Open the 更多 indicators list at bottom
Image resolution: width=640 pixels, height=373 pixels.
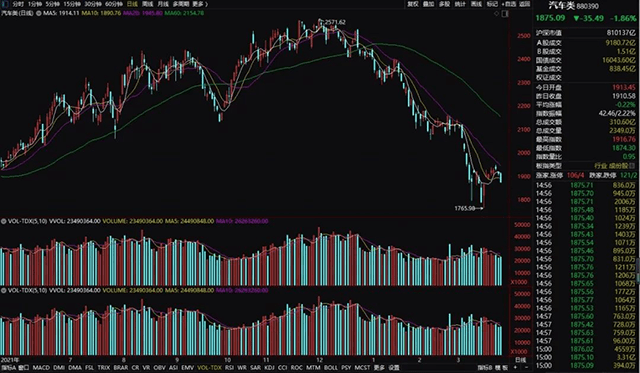click(379, 368)
